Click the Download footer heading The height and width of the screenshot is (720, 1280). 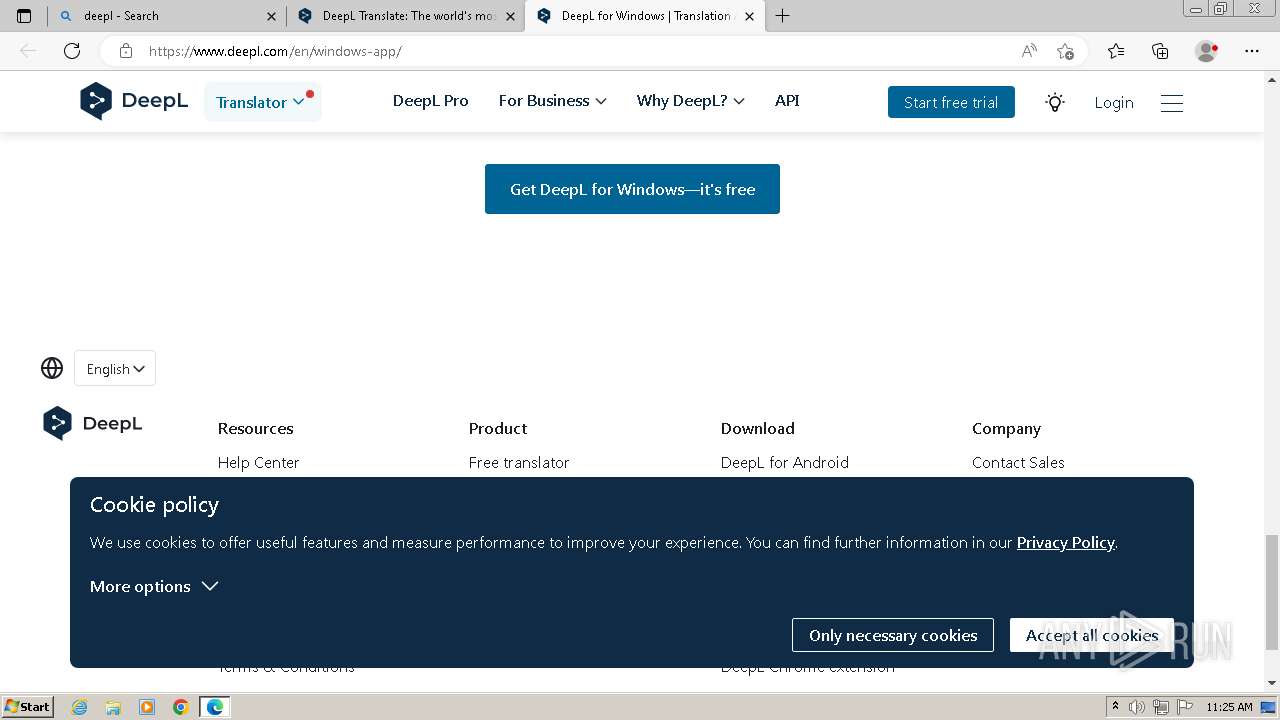[757, 428]
